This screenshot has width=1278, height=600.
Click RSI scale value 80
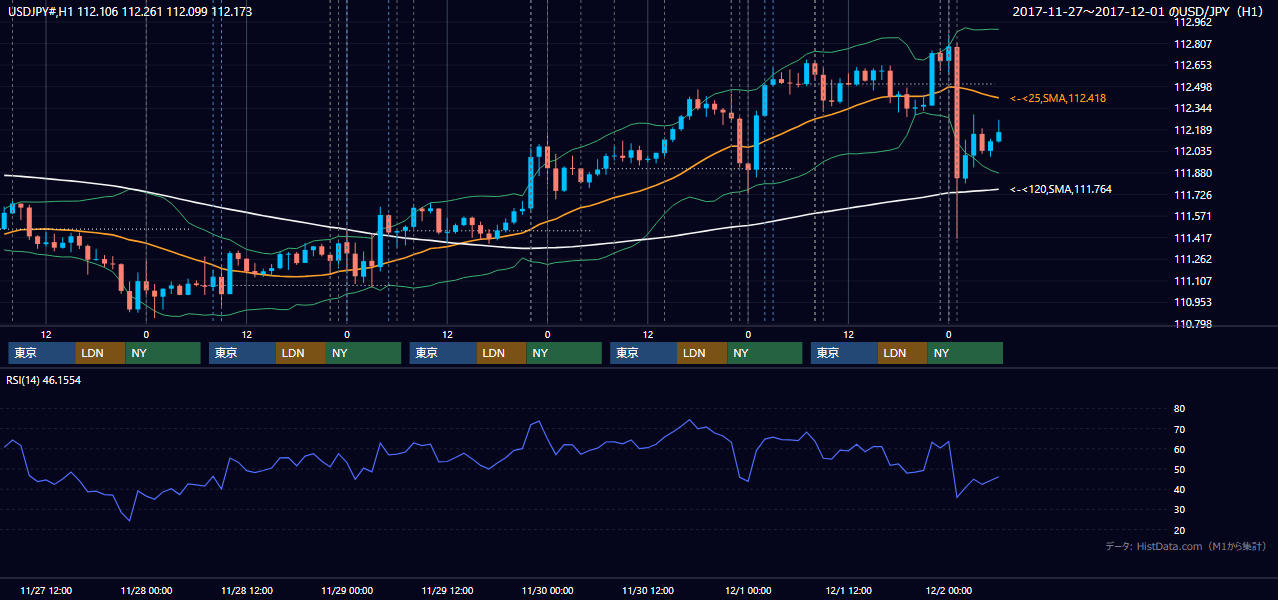click(1180, 409)
